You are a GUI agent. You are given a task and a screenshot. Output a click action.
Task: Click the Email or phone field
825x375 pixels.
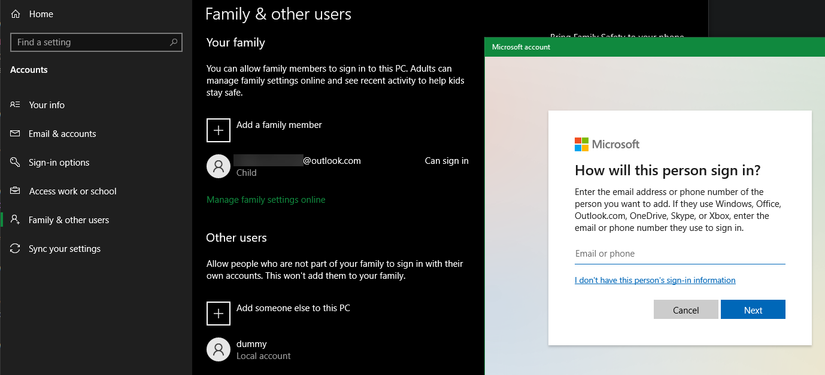(x=680, y=254)
